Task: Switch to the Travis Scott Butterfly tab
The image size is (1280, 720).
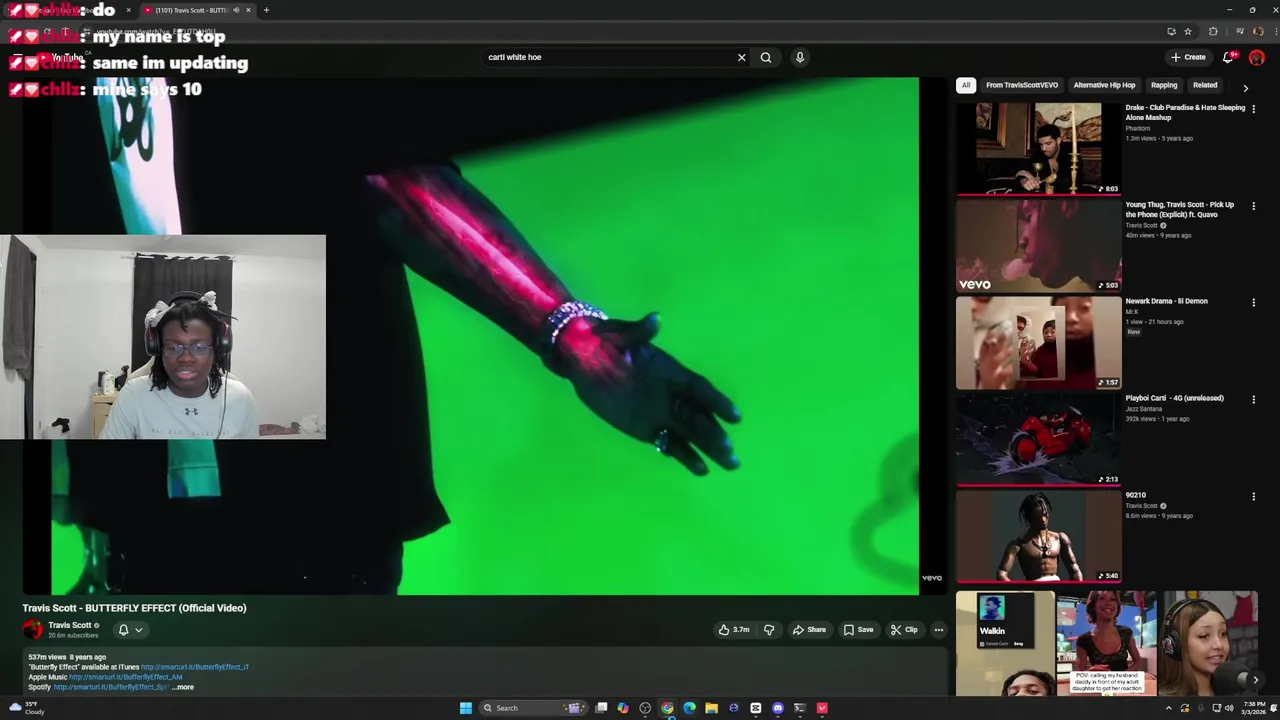Action: pyautogui.click(x=196, y=10)
